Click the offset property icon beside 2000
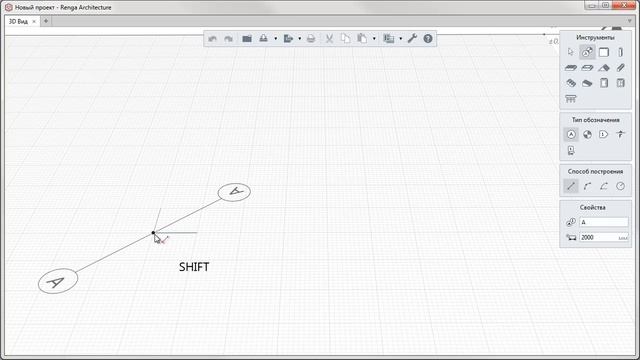The width and height of the screenshot is (640, 360). 571,238
